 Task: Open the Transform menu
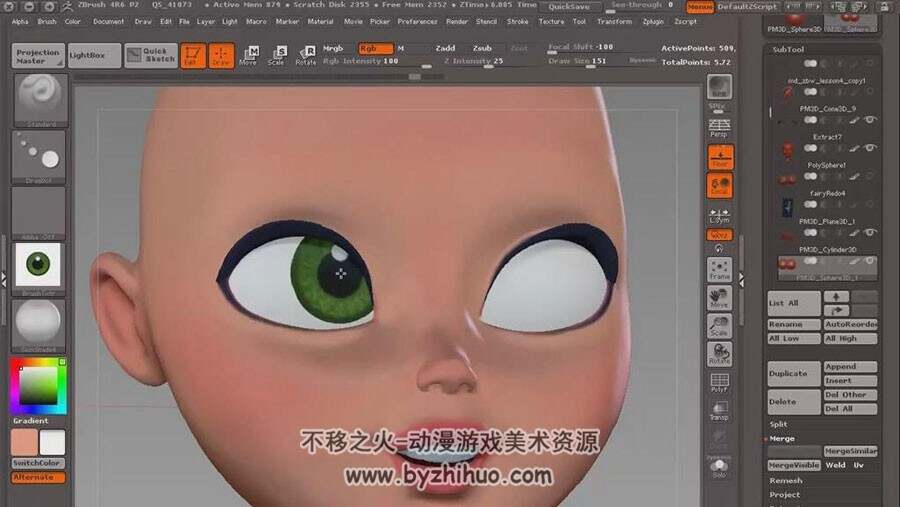(x=614, y=22)
